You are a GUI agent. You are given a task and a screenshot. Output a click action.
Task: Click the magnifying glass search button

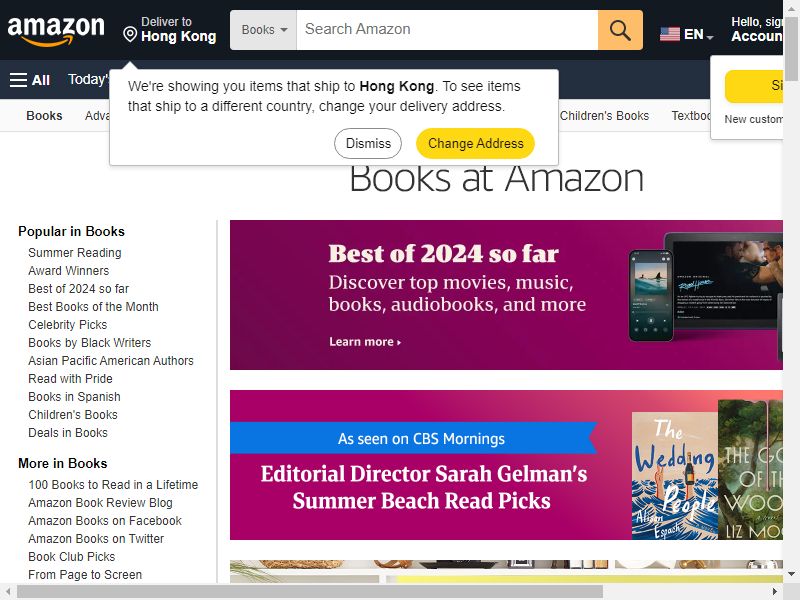coord(620,30)
